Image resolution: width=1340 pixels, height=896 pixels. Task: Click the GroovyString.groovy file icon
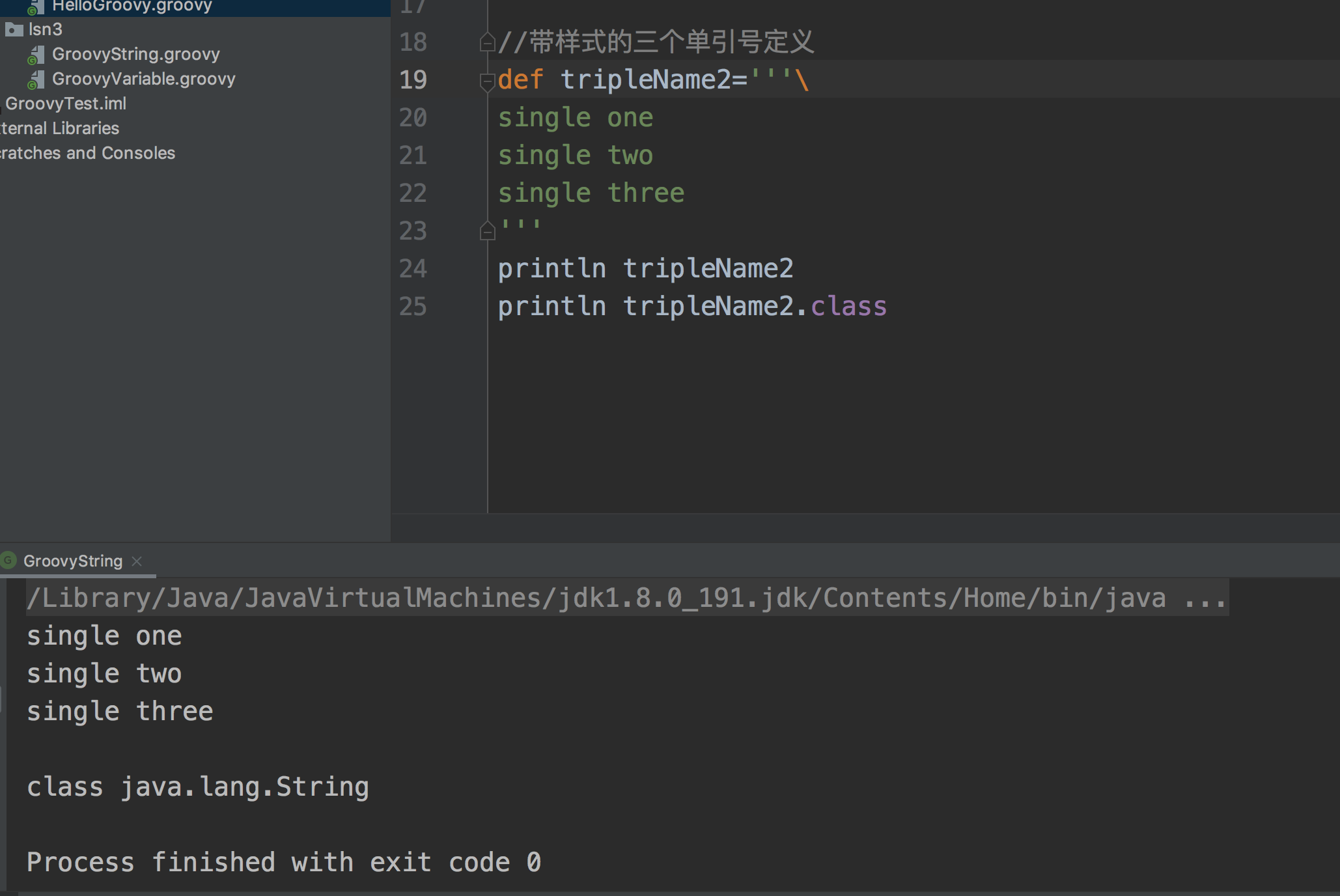[x=36, y=55]
